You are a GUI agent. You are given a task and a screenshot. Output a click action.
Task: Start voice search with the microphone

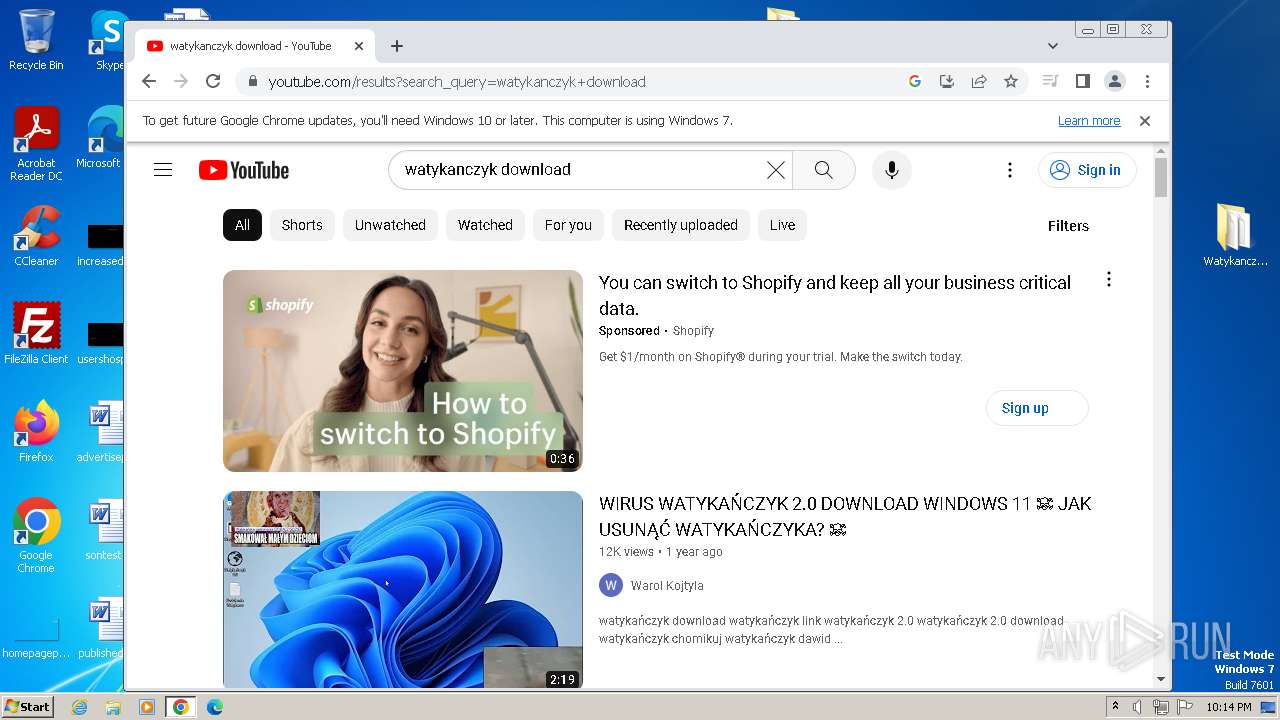(892, 170)
